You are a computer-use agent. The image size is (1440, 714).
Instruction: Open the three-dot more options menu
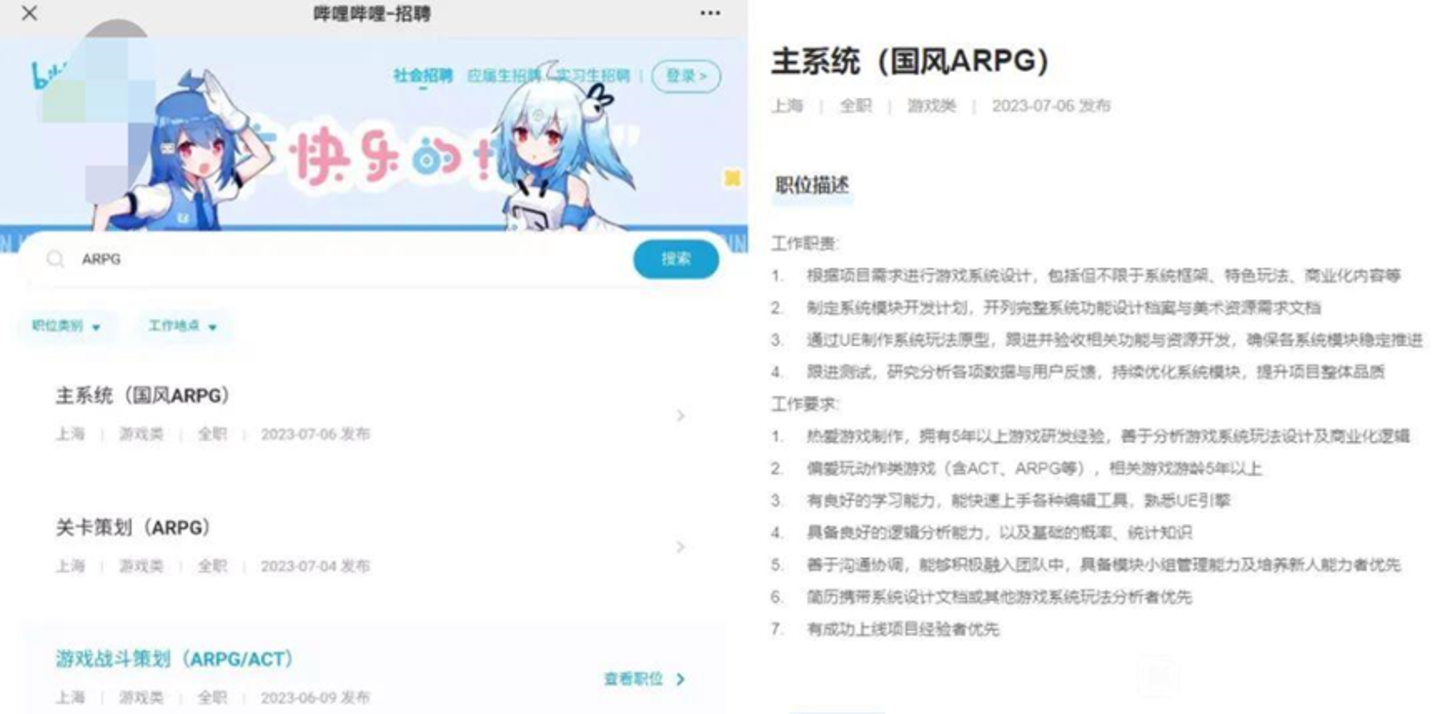click(x=710, y=13)
